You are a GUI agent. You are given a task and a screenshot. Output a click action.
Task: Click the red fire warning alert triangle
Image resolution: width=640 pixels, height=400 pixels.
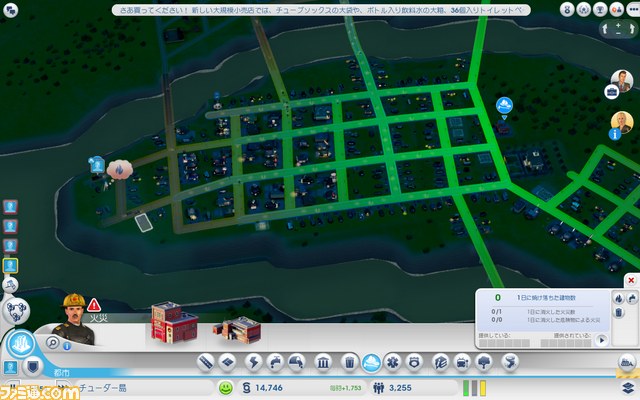(94, 304)
